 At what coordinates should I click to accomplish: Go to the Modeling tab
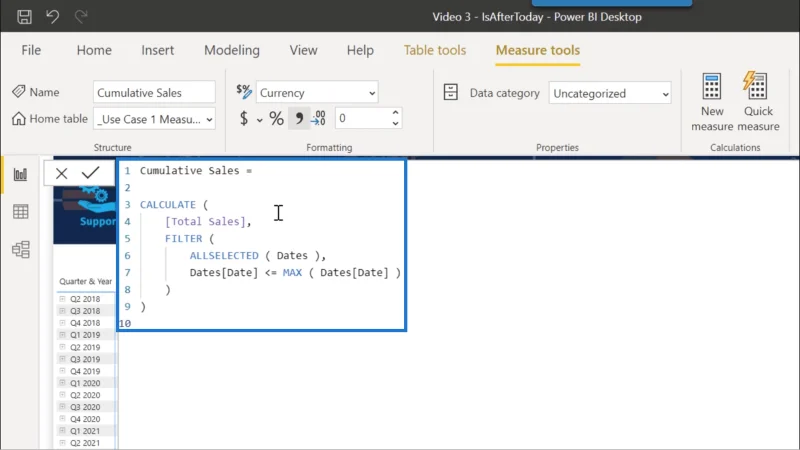click(232, 50)
